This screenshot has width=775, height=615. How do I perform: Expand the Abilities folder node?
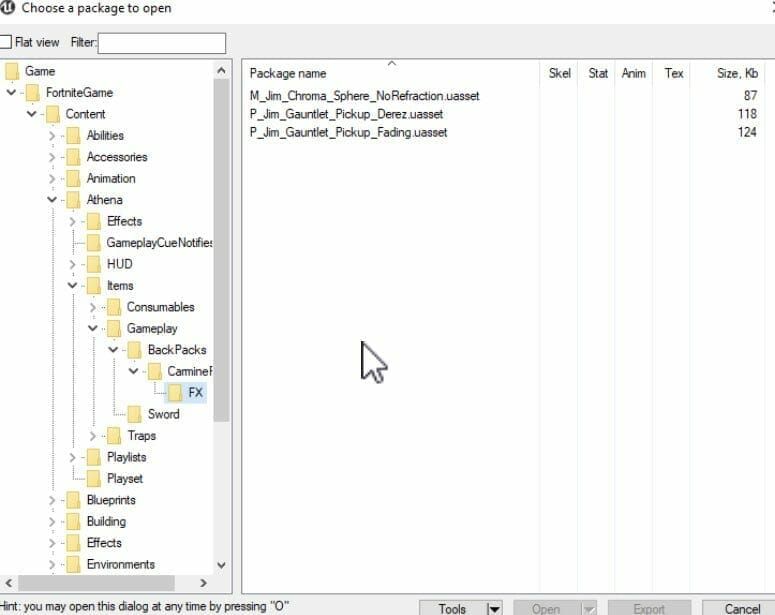click(52, 136)
